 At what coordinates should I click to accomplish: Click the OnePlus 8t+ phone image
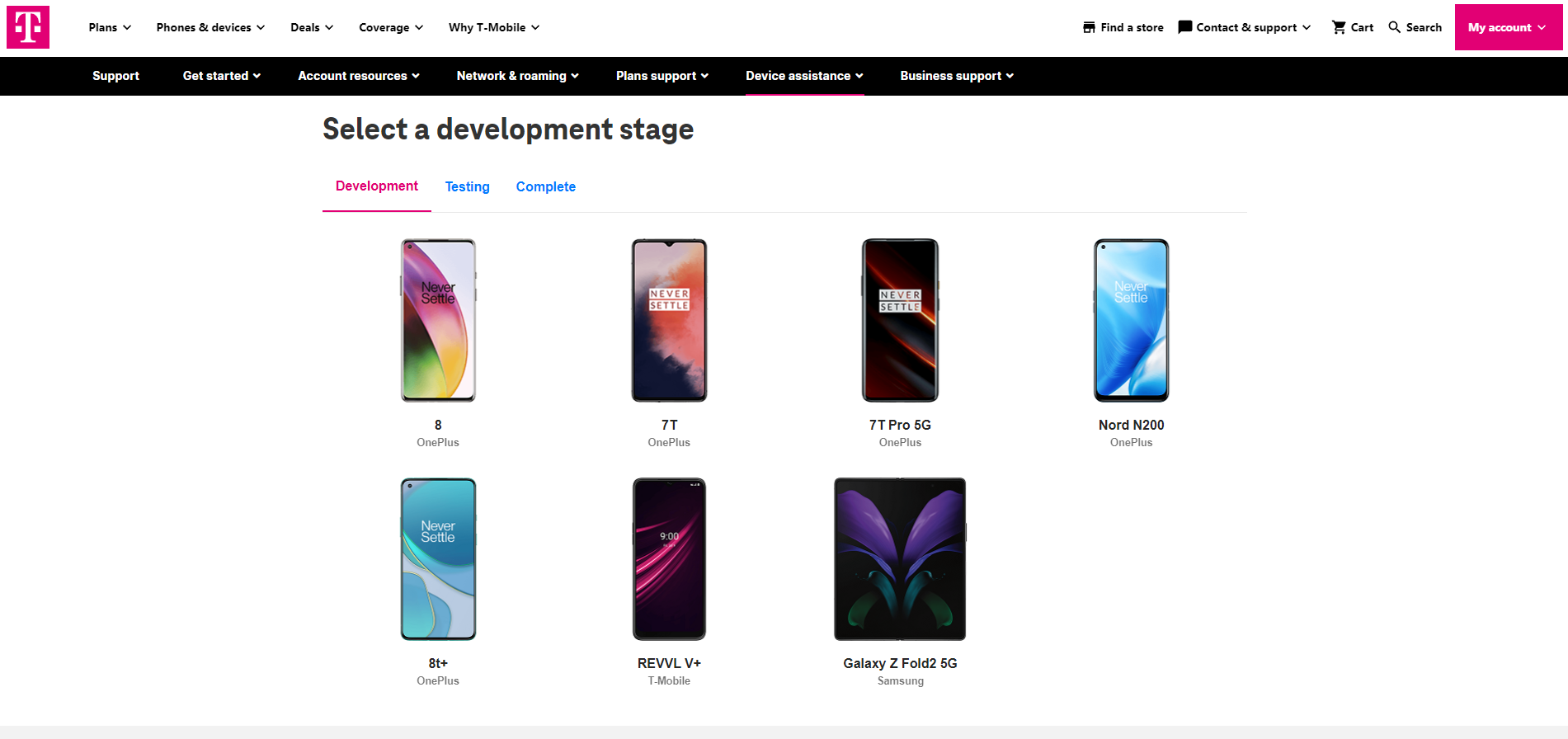pyautogui.click(x=438, y=559)
